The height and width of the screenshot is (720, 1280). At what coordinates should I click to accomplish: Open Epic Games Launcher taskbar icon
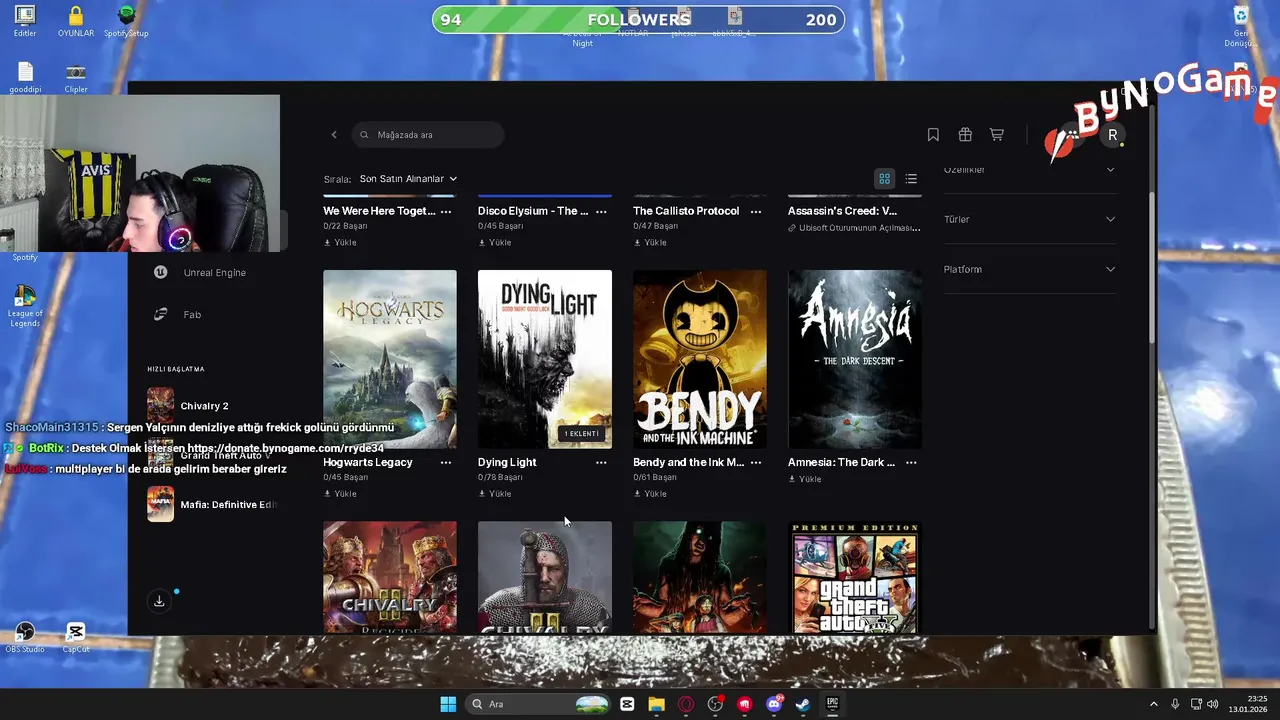pos(832,704)
